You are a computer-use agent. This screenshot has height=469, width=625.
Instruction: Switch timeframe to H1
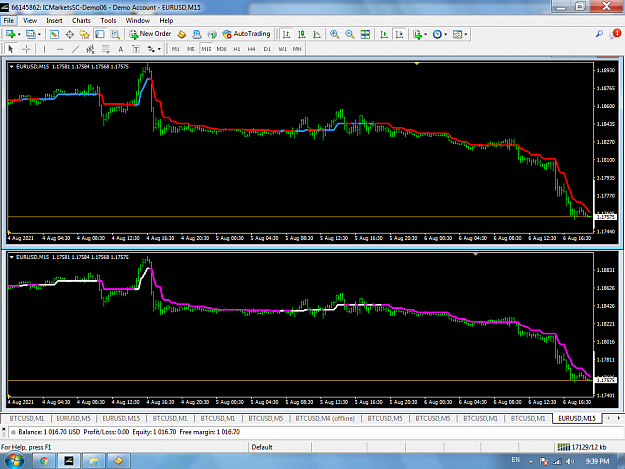(237, 49)
